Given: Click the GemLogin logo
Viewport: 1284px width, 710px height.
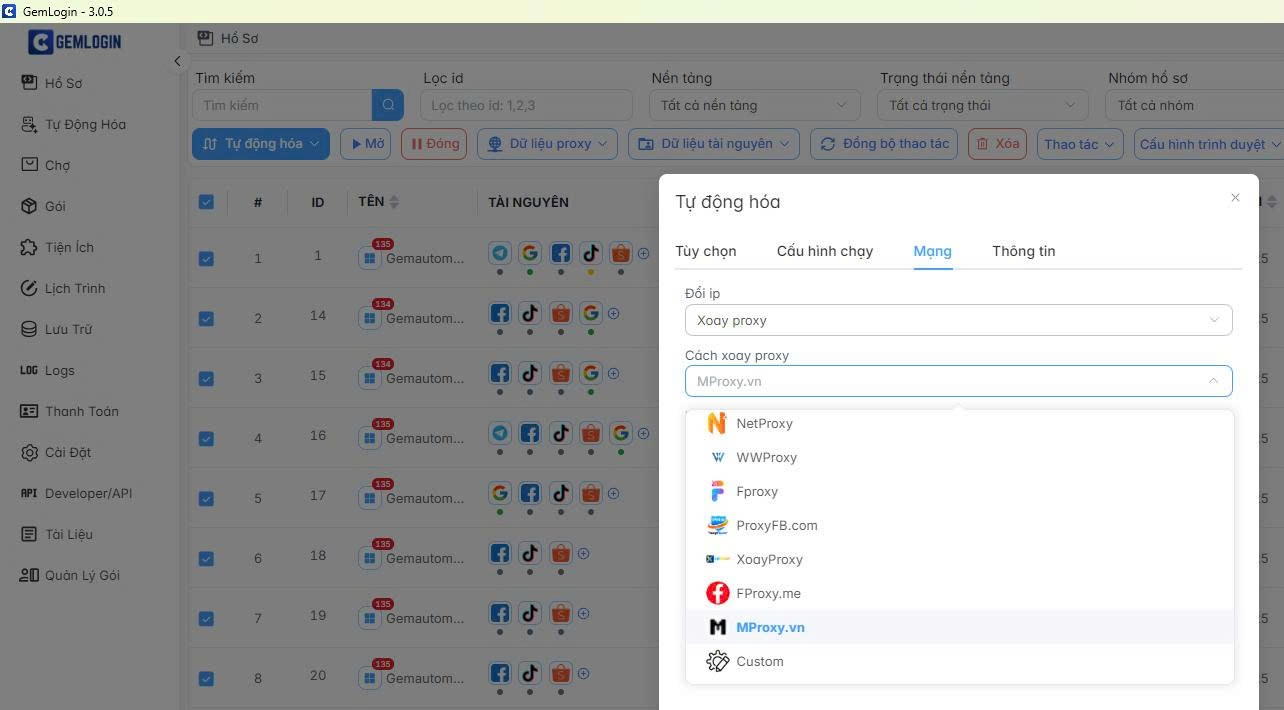Looking at the screenshot, I should click(75, 42).
